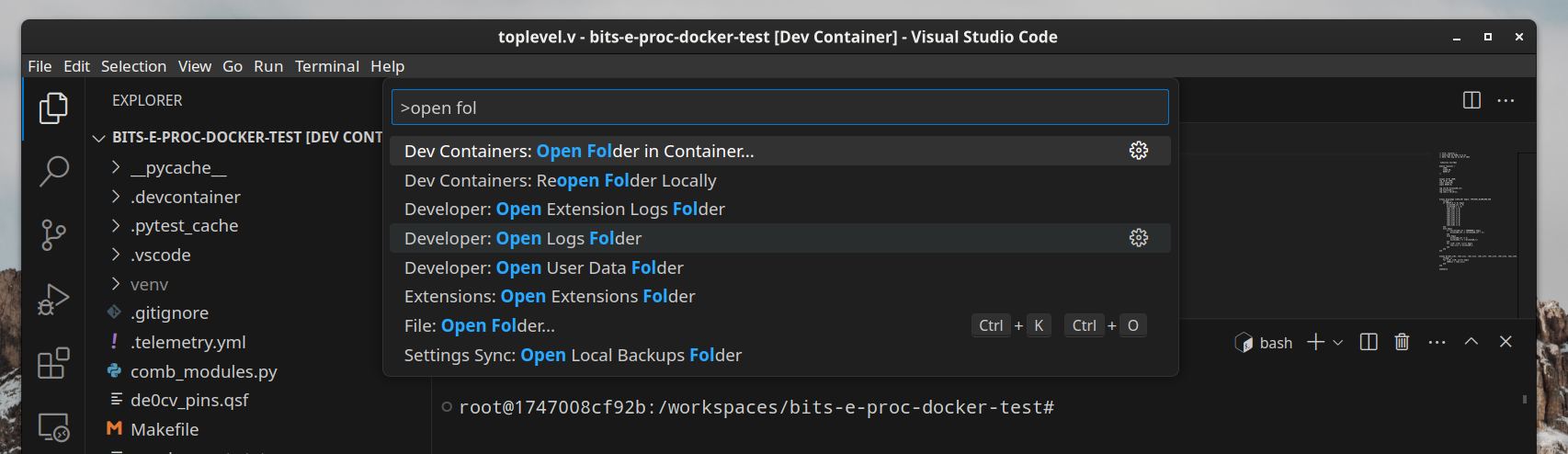Open the View menu
The height and width of the screenshot is (454, 1568).
point(195,66)
